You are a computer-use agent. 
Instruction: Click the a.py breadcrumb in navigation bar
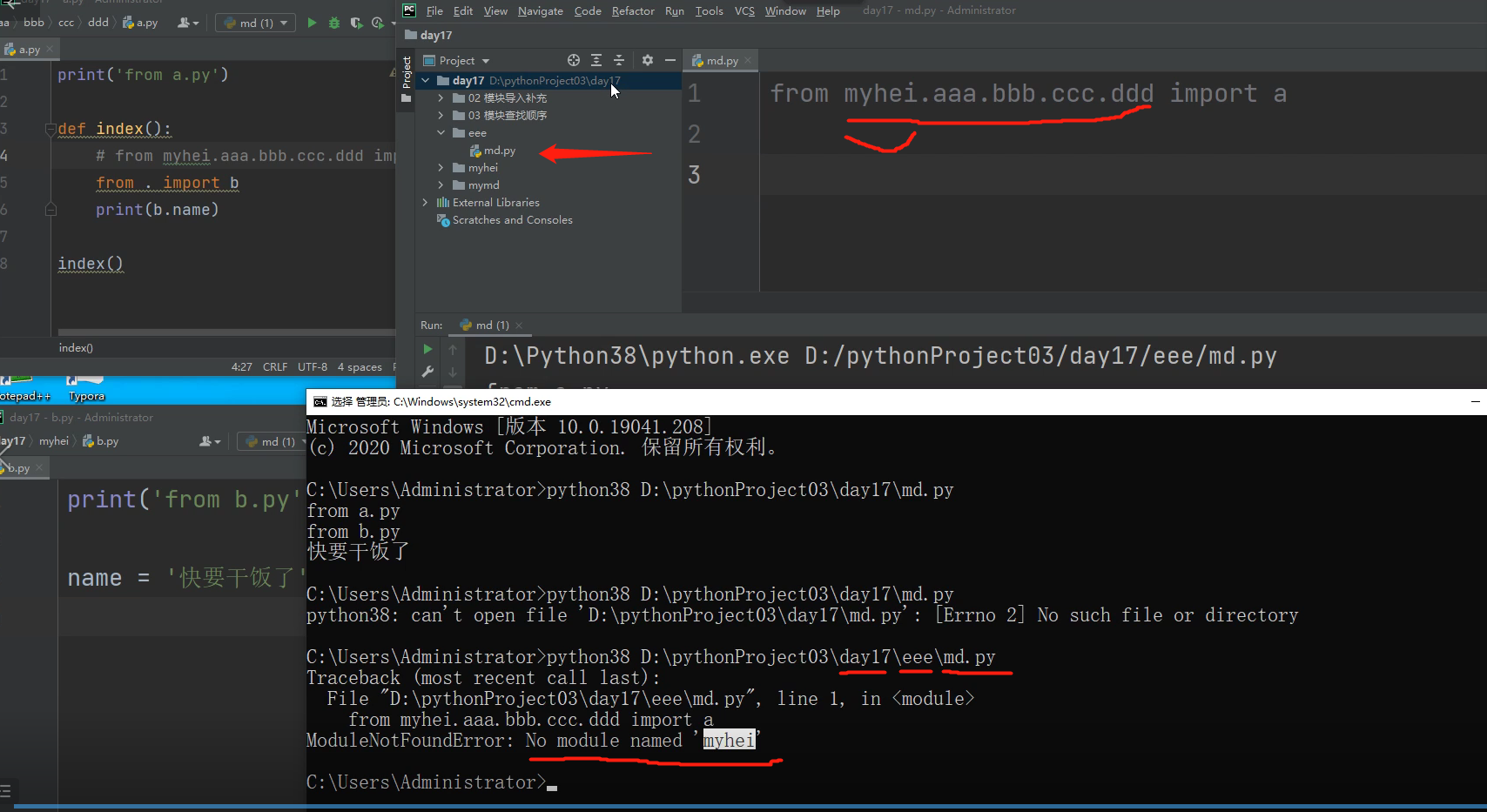coord(141,23)
